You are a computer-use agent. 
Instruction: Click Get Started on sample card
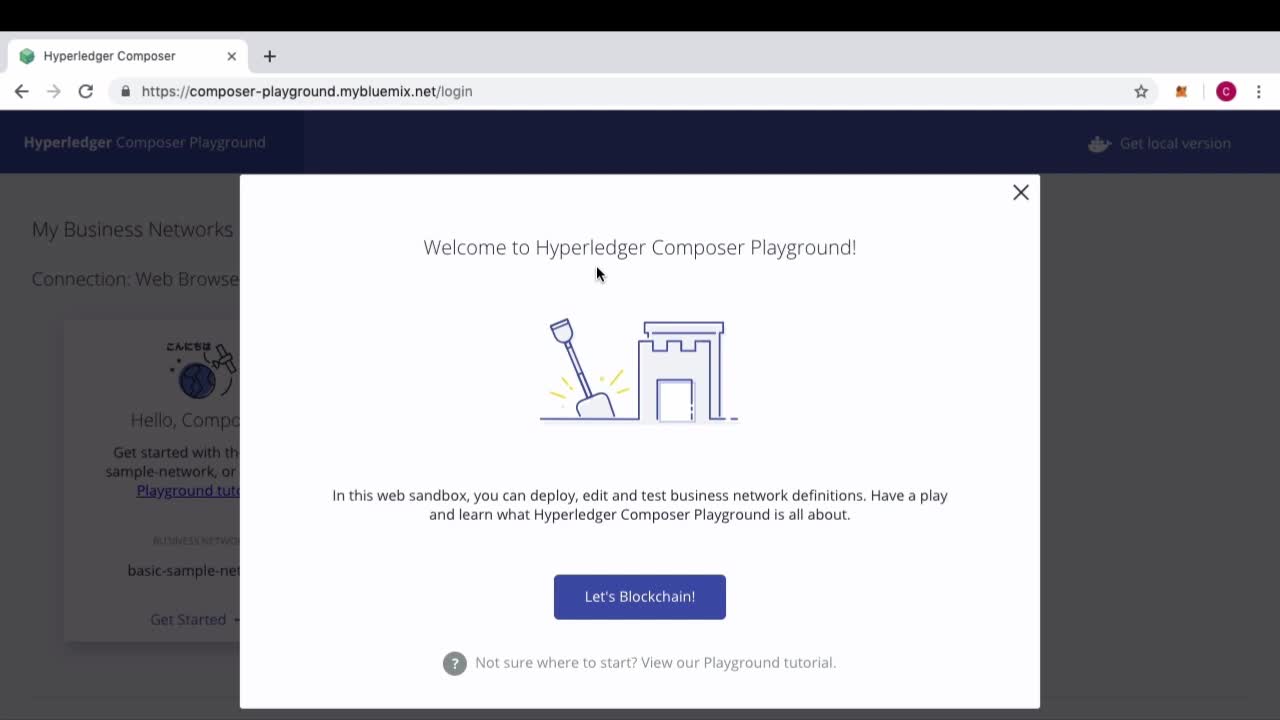195,620
